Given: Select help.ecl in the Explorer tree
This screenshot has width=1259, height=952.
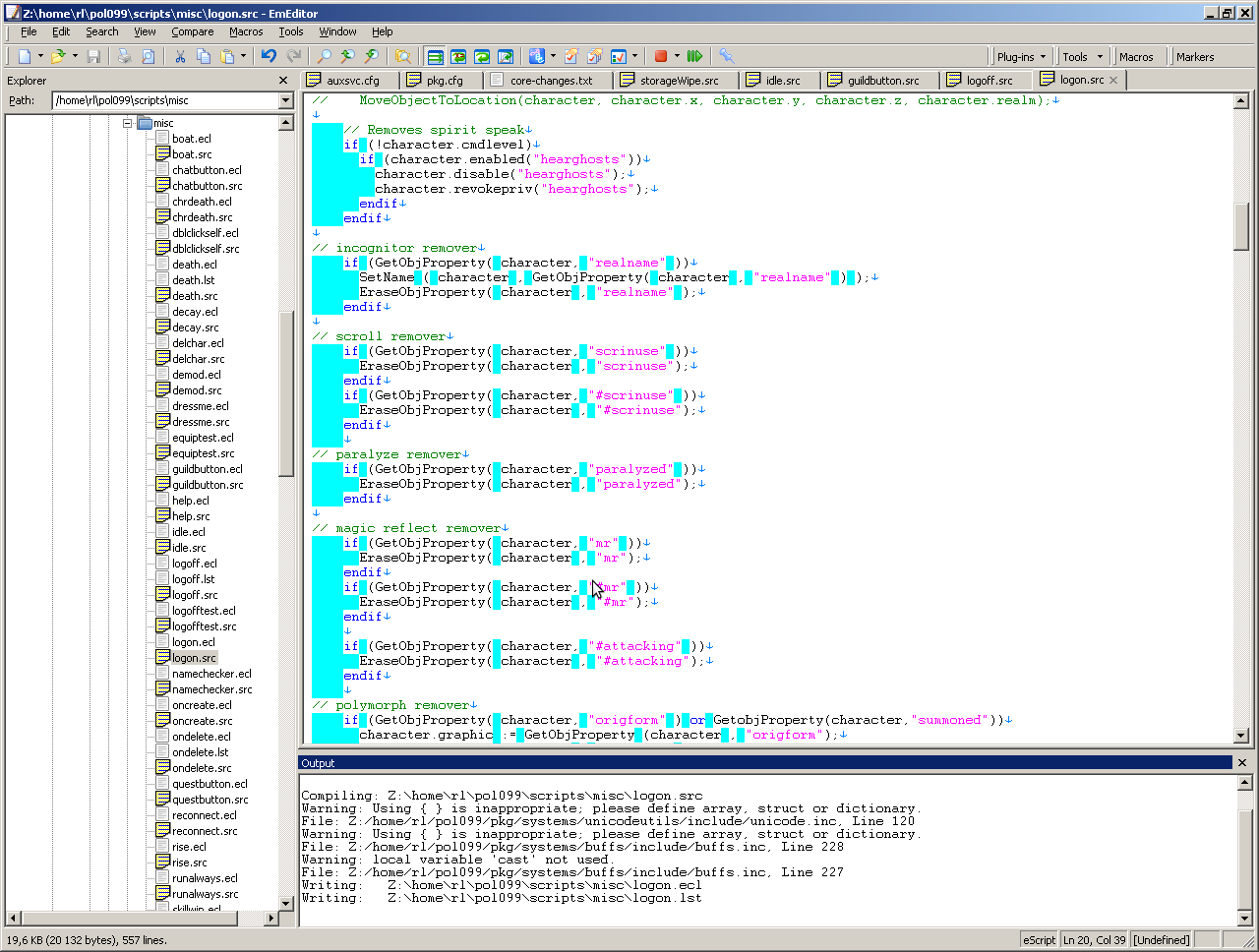Looking at the screenshot, I should click(191, 501).
